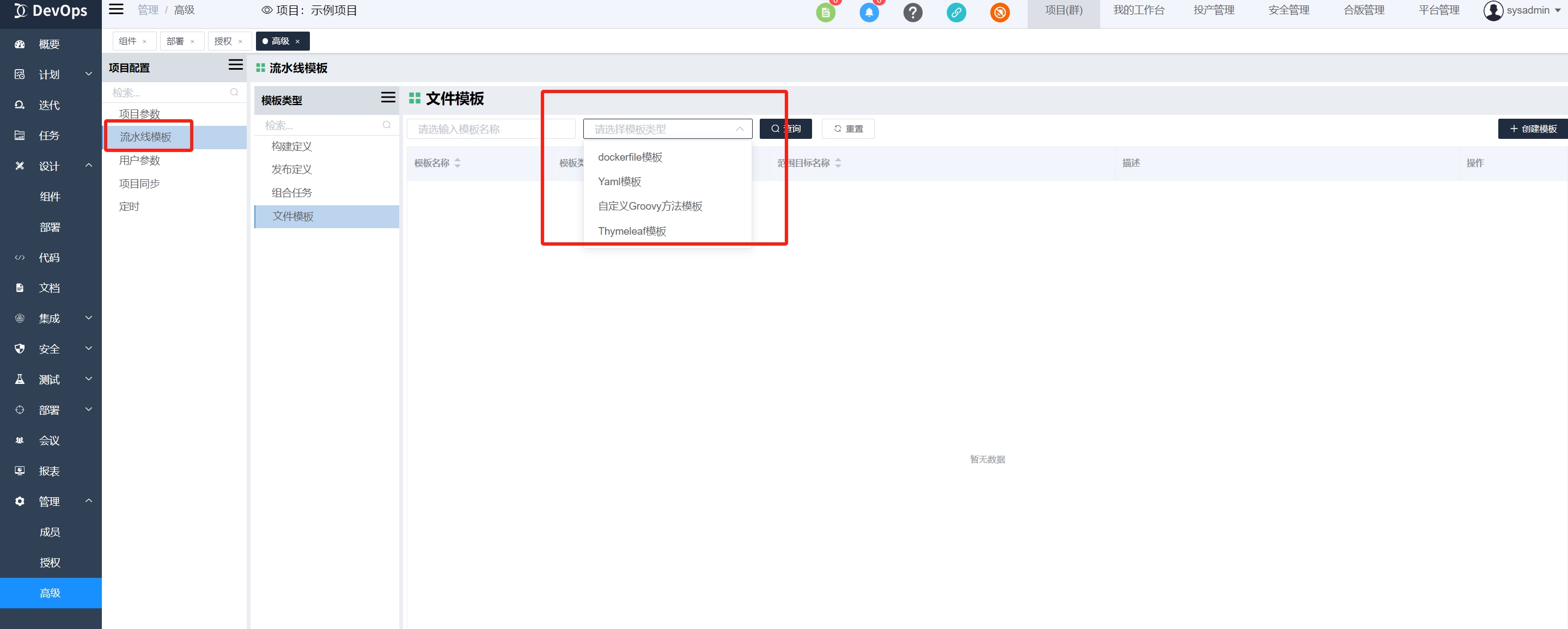Sort the table by 范围目标名称 column
This screenshot has height=629, width=1568.
click(x=838, y=163)
